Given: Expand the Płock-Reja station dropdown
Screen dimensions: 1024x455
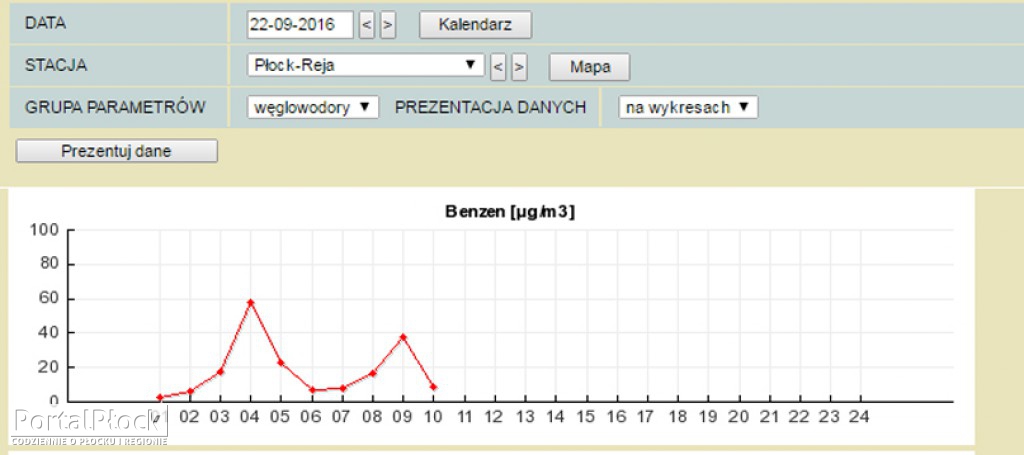Looking at the screenshot, I should tap(365, 65).
